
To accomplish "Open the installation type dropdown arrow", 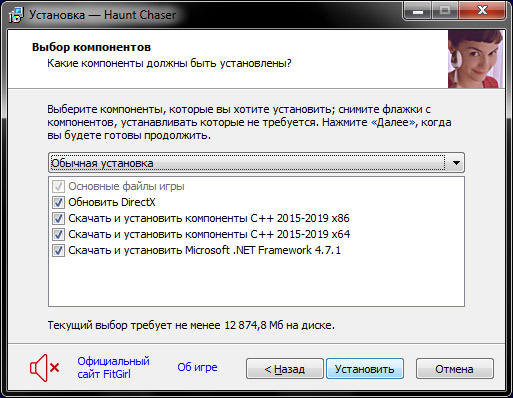I will (456, 163).
